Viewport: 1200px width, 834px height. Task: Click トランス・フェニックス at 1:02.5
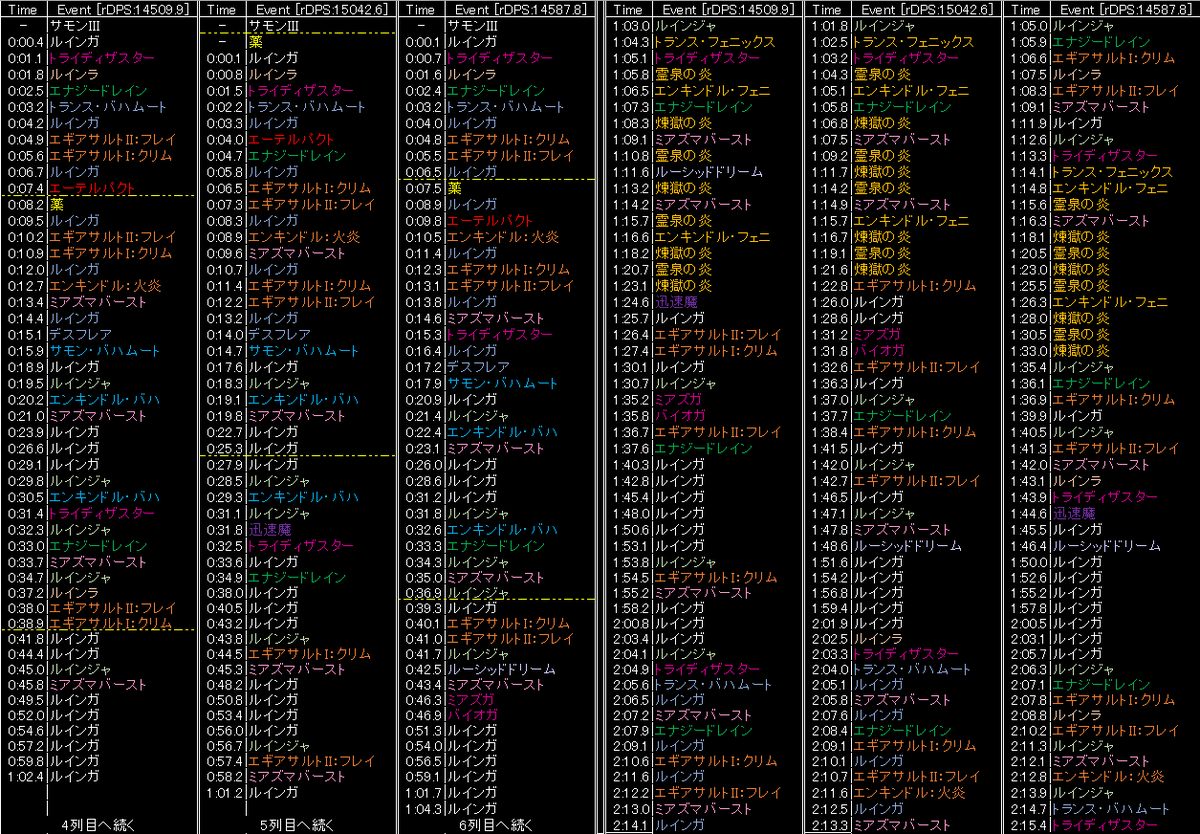pyautogui.click(x=913, y=42)
